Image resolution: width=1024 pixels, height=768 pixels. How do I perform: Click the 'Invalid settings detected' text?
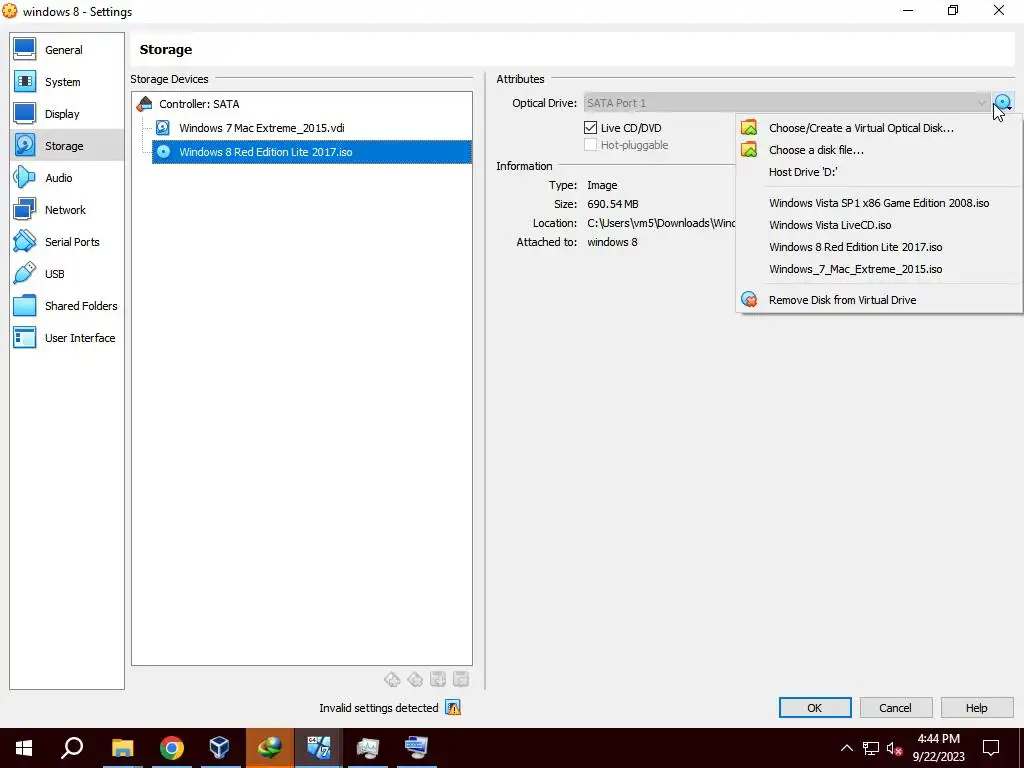(379, 708)
